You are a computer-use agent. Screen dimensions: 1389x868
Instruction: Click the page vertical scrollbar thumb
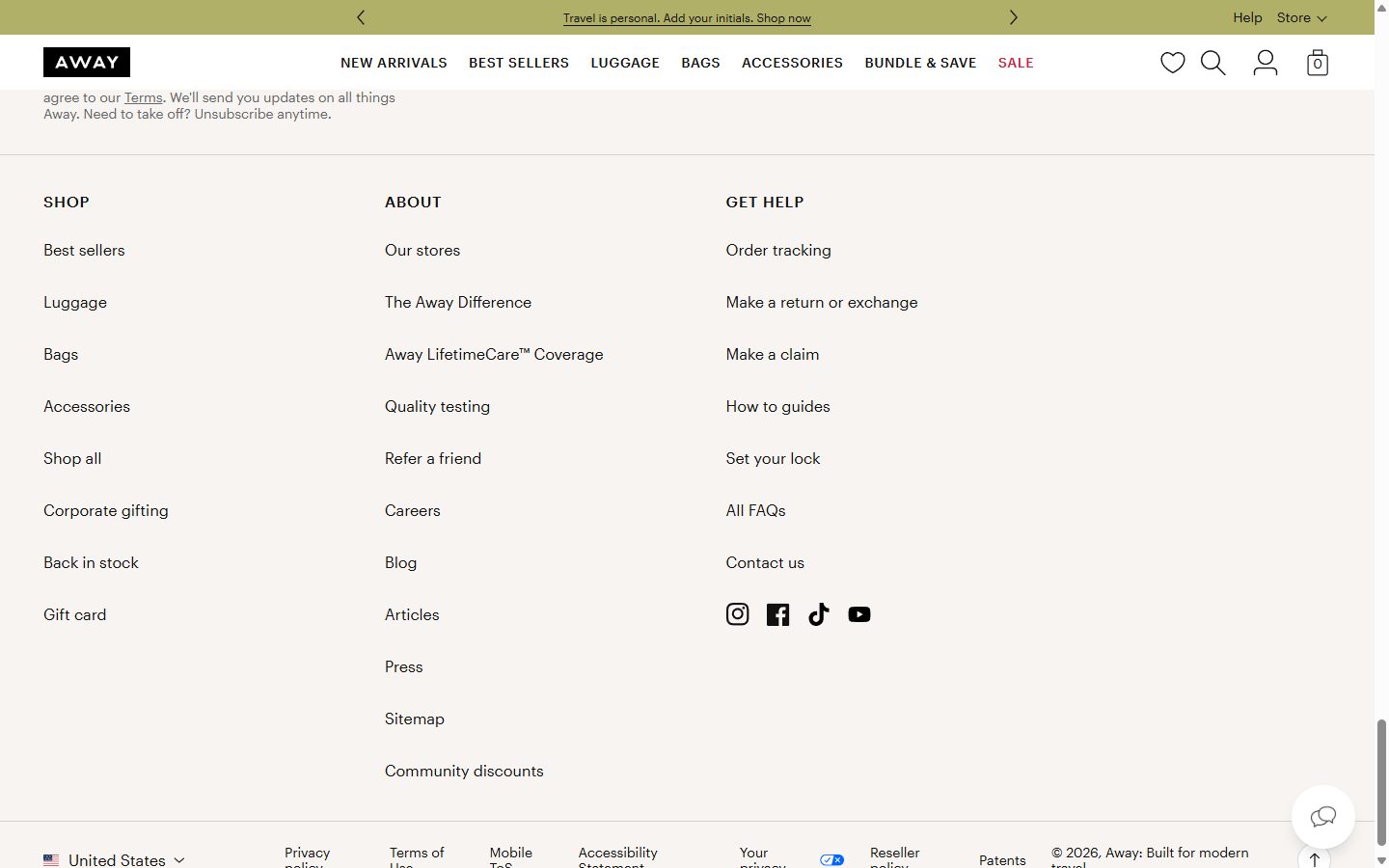point(1381,782)
